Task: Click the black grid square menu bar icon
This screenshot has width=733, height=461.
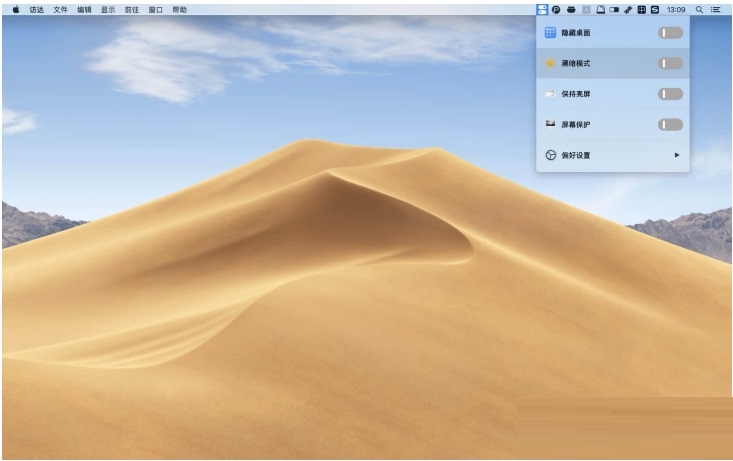Action: click(x=642, y=9)
